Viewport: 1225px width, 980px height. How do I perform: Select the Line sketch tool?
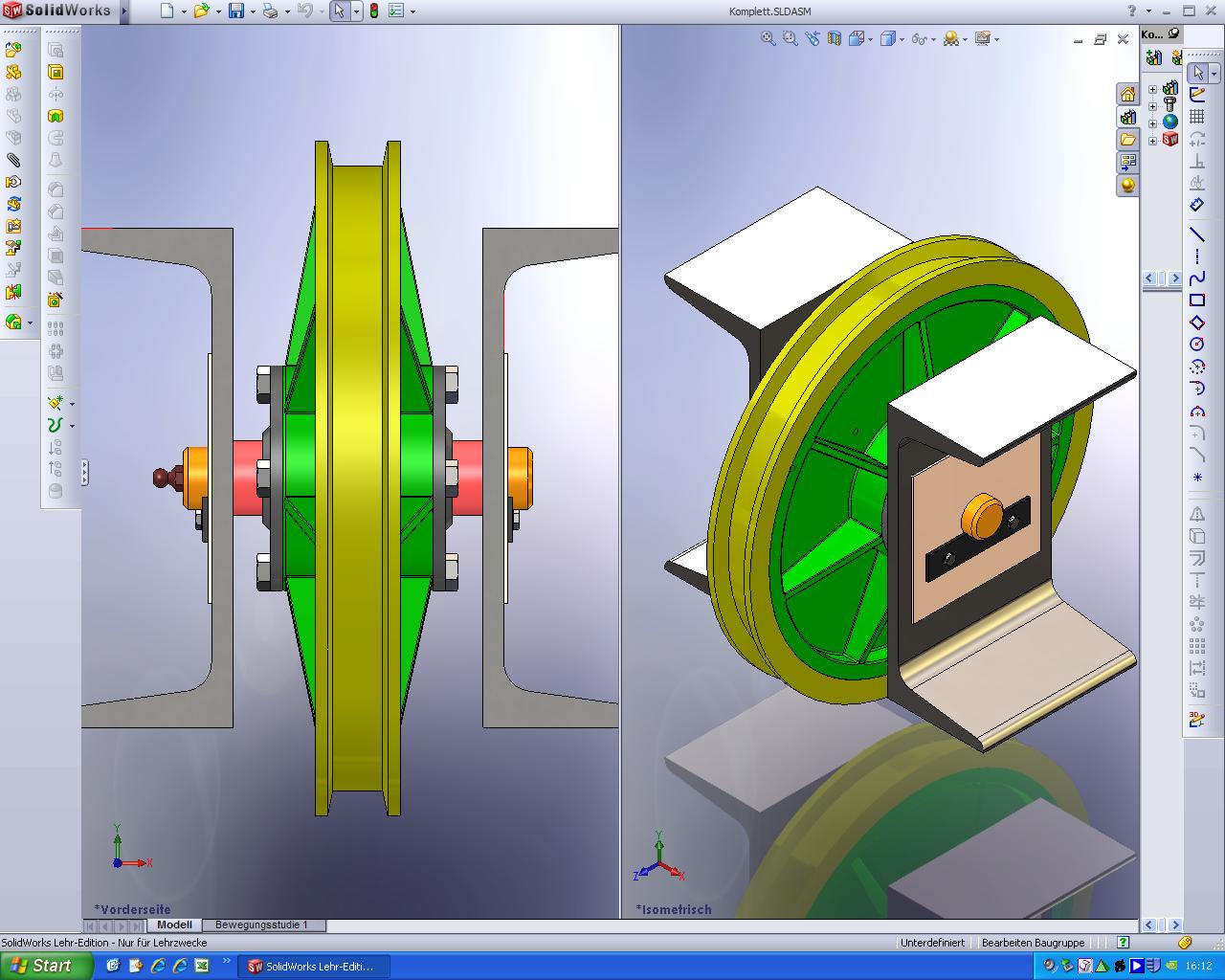point(1196,234)
